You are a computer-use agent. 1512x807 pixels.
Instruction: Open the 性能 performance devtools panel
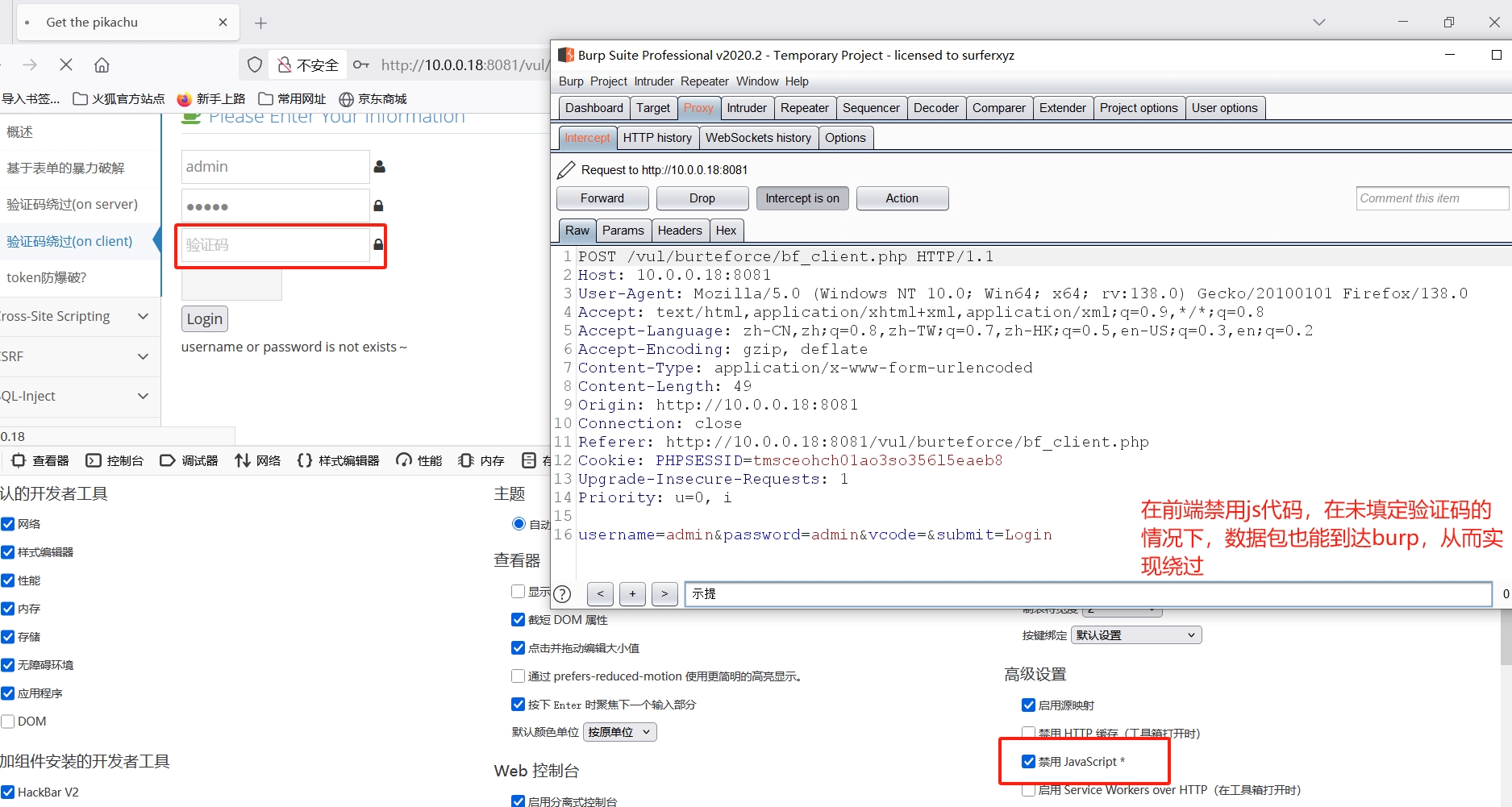coord(419,460)
